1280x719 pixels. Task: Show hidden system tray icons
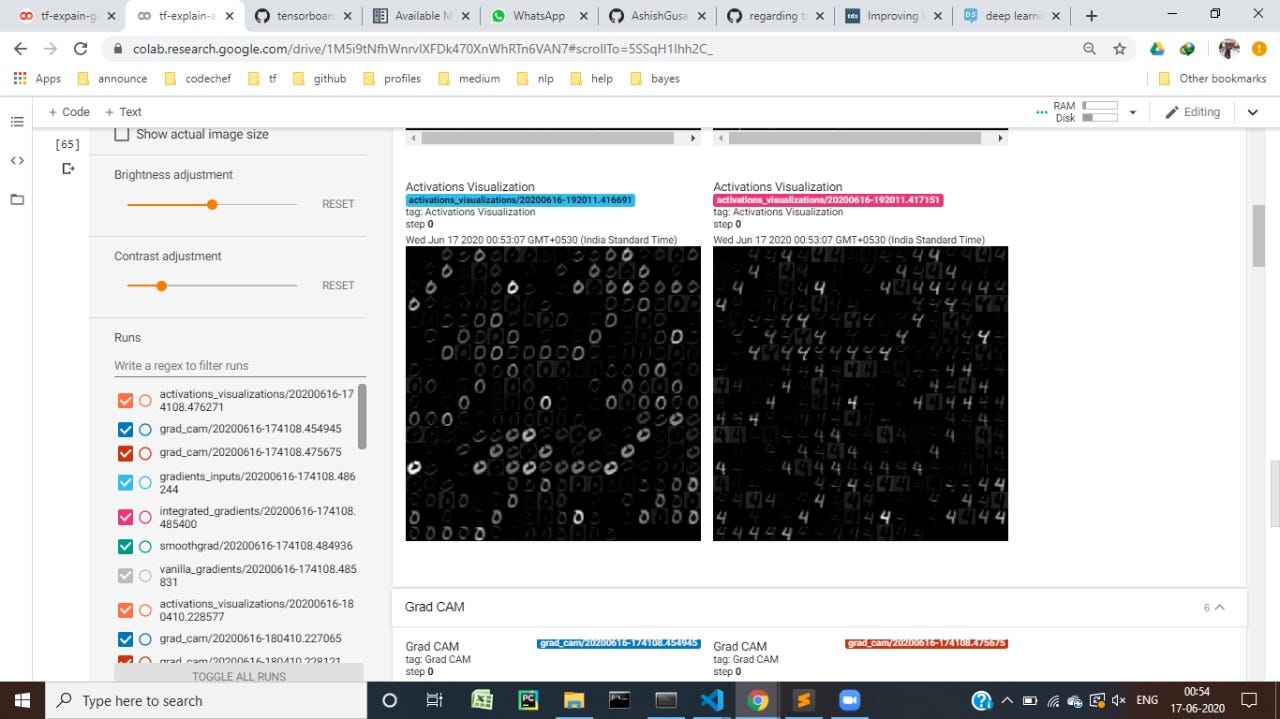[x=1007, y=700]
